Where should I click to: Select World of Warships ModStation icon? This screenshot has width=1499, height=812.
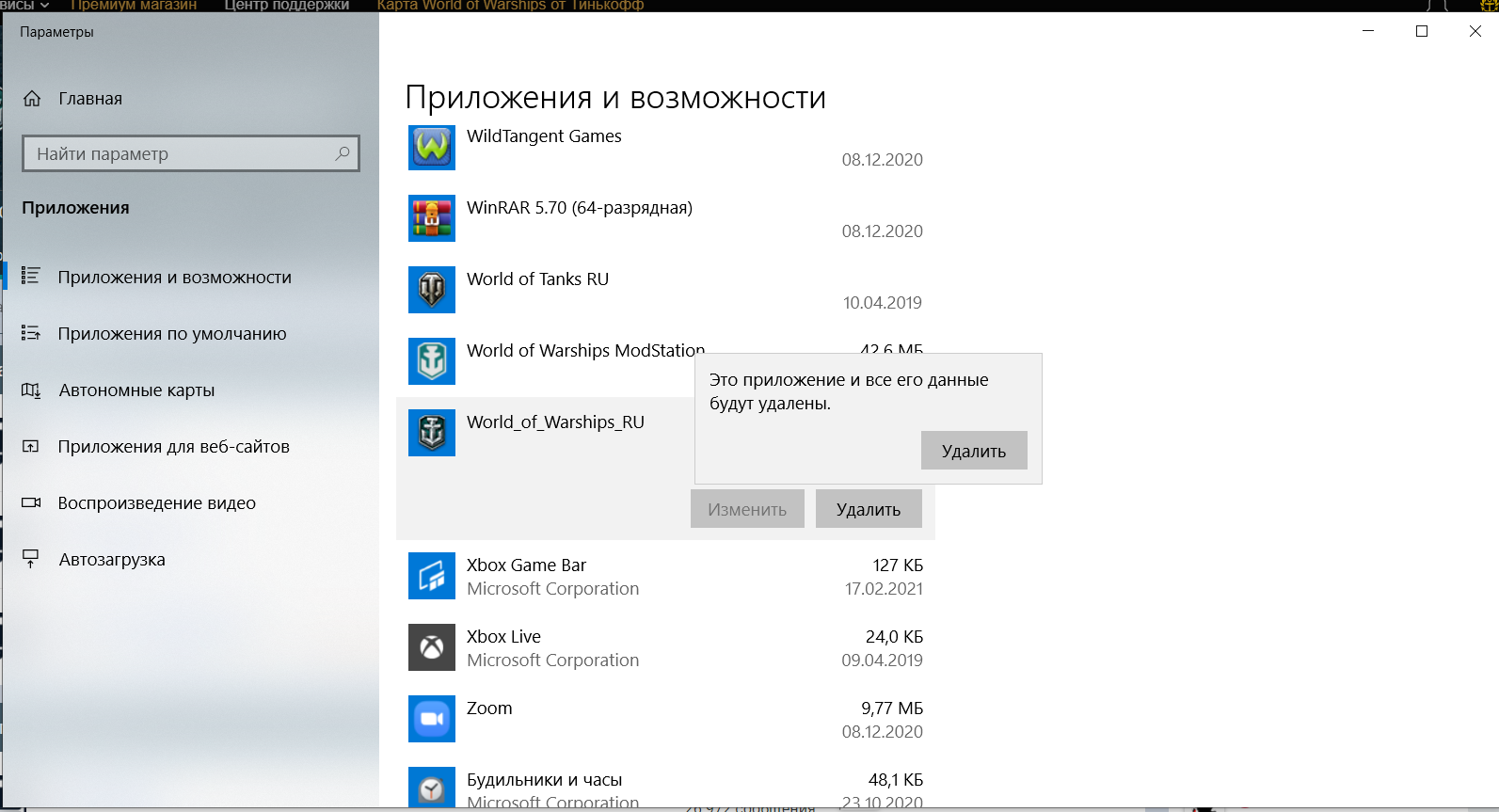point(432,362)
